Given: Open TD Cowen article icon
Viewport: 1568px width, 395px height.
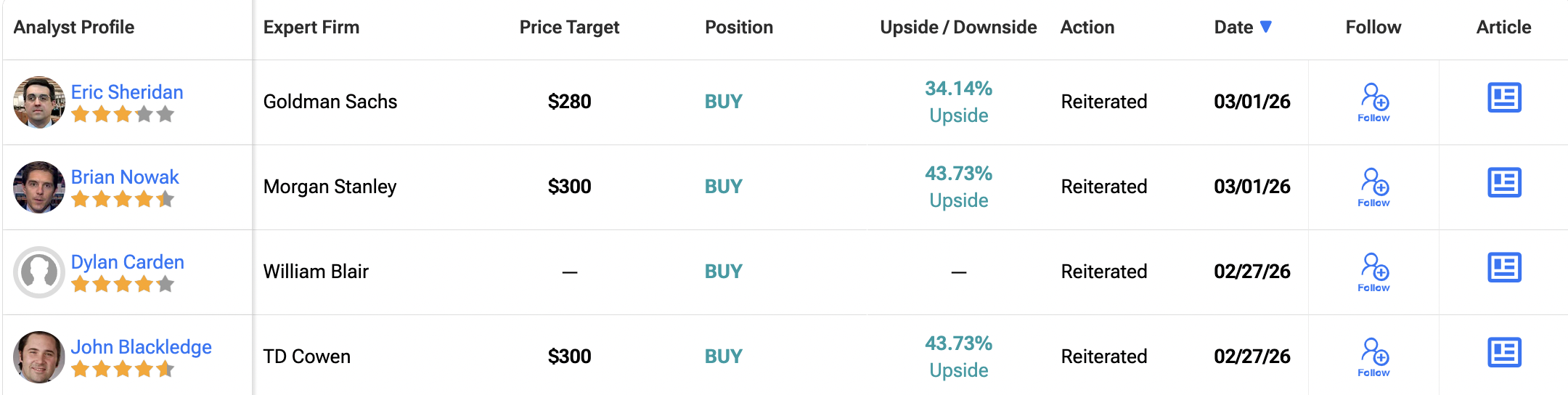Looking at the screenshot, I should point(1504,353).
